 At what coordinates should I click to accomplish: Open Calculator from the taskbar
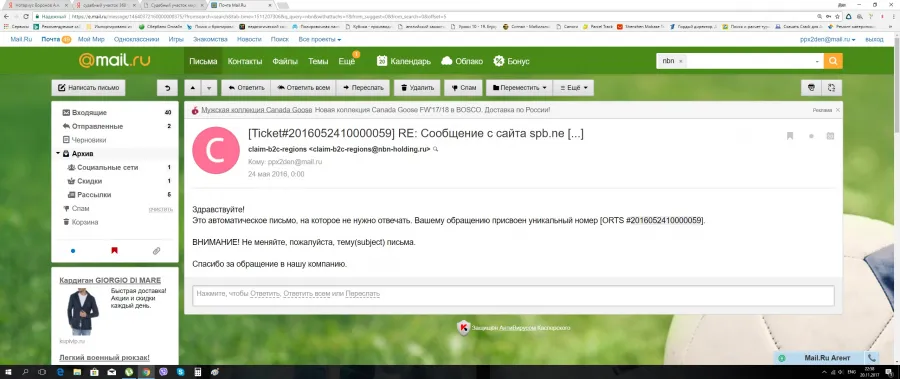tap(198, 372)
